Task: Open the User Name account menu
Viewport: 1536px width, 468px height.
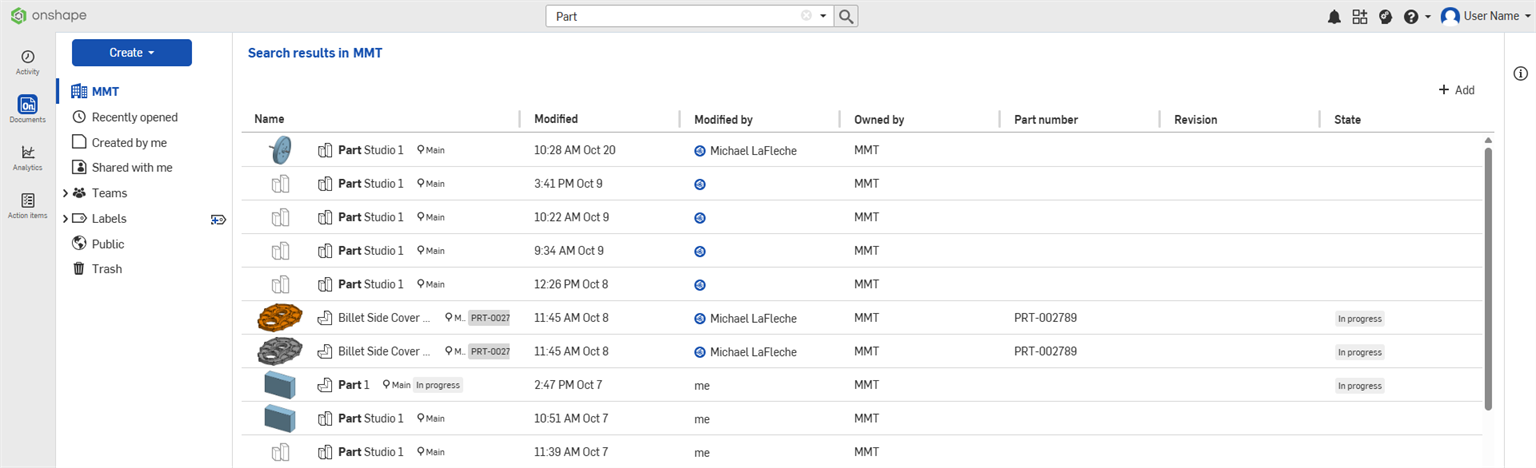Action: tap(1486, 17)
